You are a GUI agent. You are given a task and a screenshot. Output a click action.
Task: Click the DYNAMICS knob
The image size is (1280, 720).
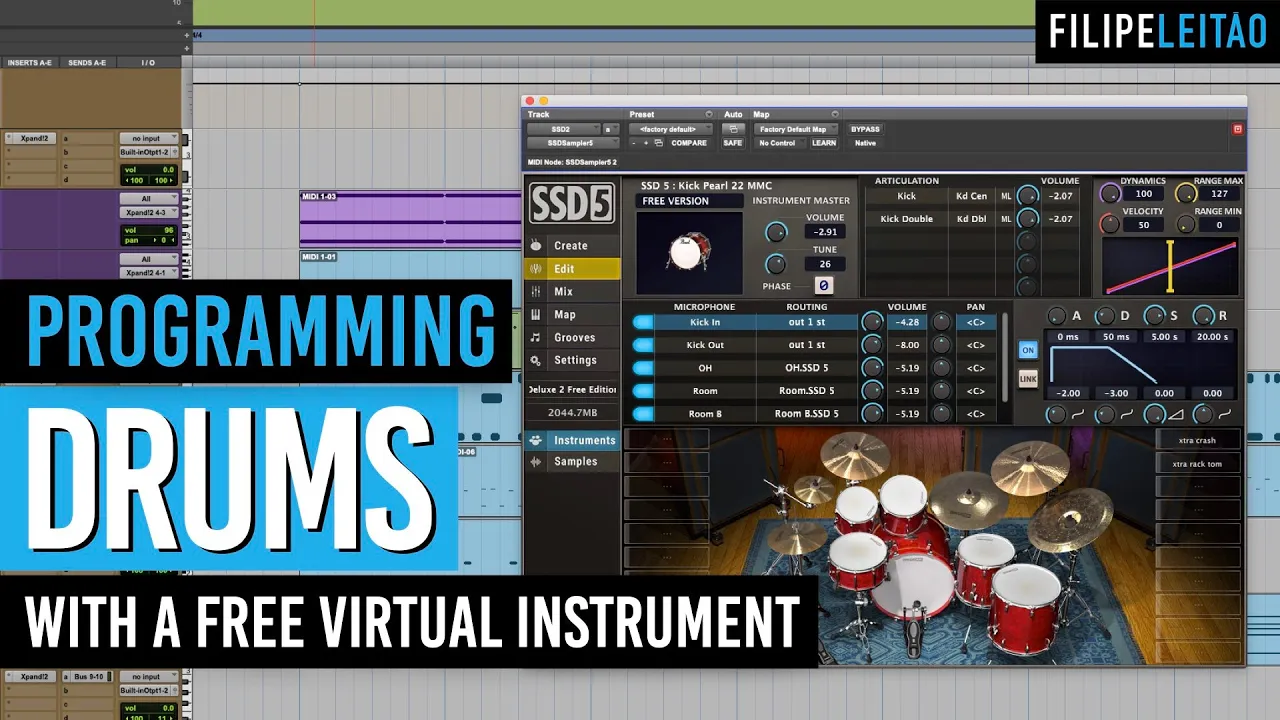[1110, 194]
